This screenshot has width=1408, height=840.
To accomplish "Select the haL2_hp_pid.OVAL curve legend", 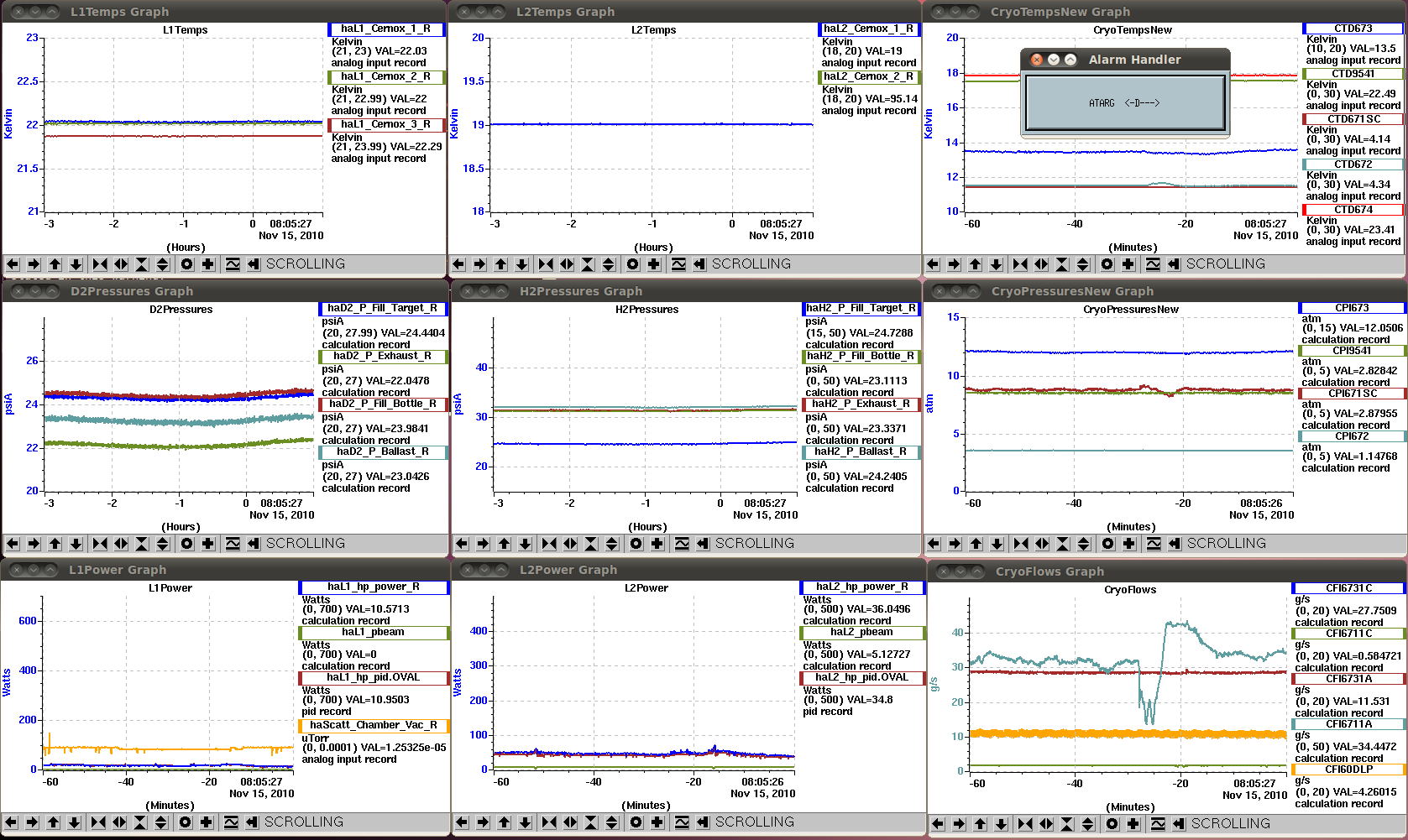I will (x=862, y=678).
